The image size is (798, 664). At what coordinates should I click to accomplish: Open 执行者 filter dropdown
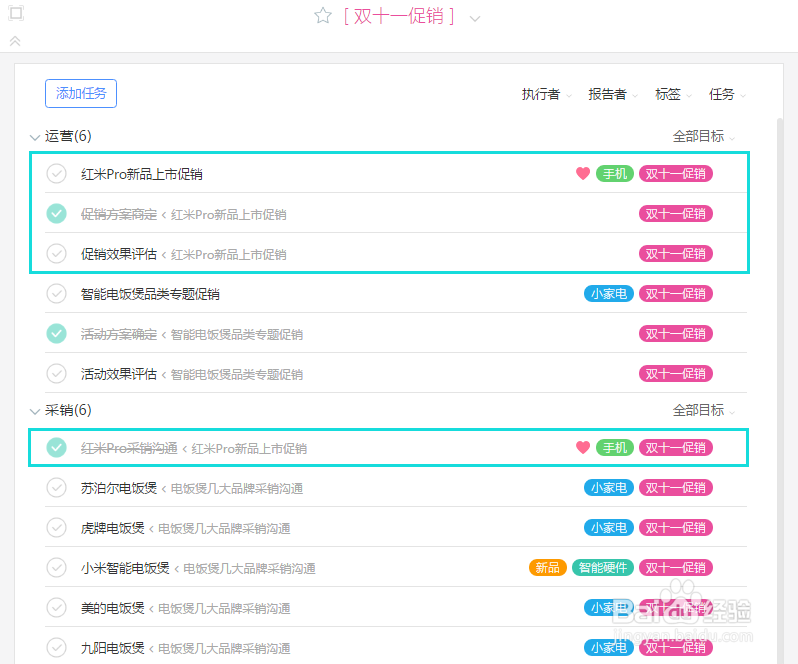pos(547,94)
